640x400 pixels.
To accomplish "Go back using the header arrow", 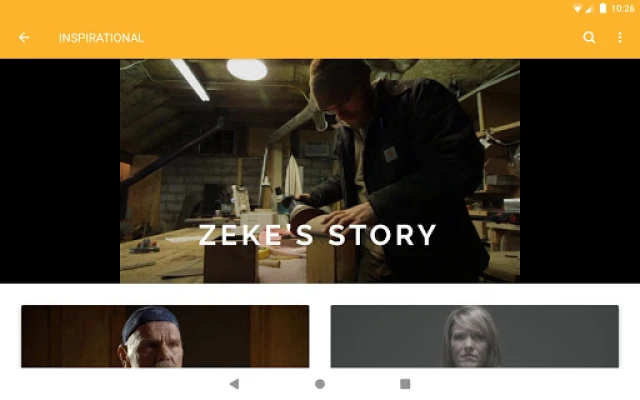I will [x=24, y=38].
